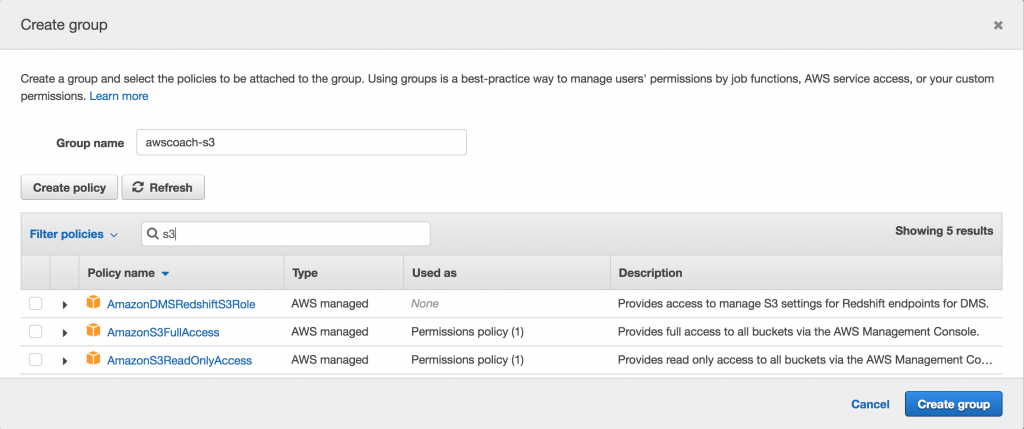This screenshot has width=1024, height=429.
Task: Open the AmazonS3FullAccess policy link
Action: tap(163, 332)
